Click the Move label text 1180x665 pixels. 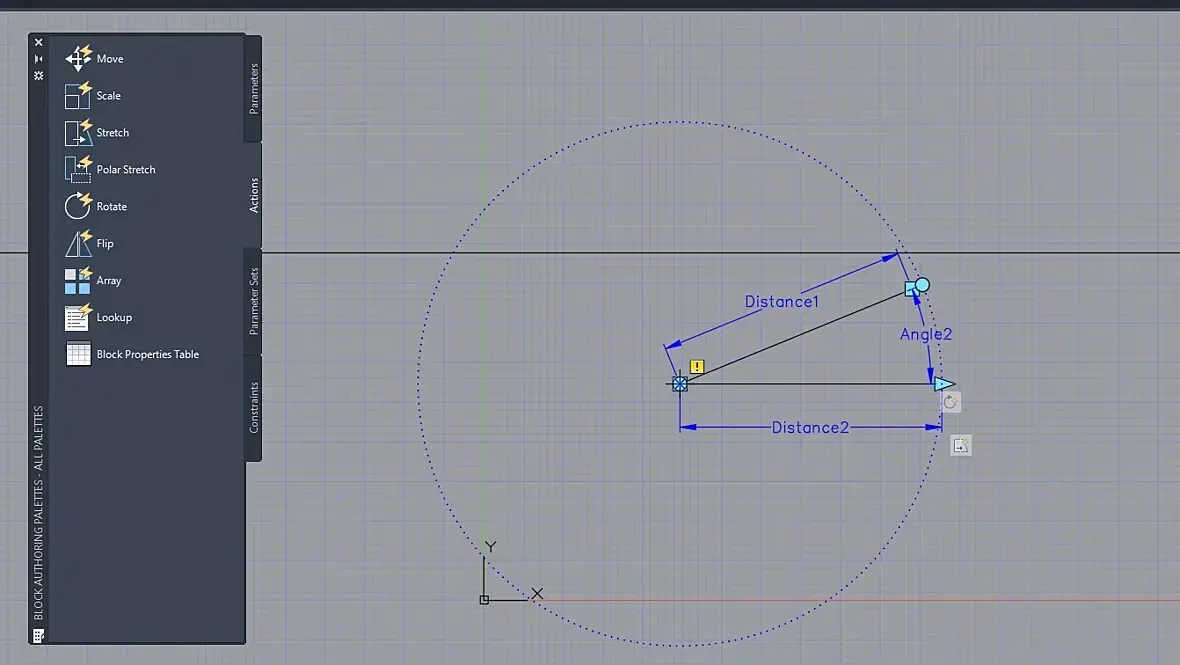[x=110, y=59]
